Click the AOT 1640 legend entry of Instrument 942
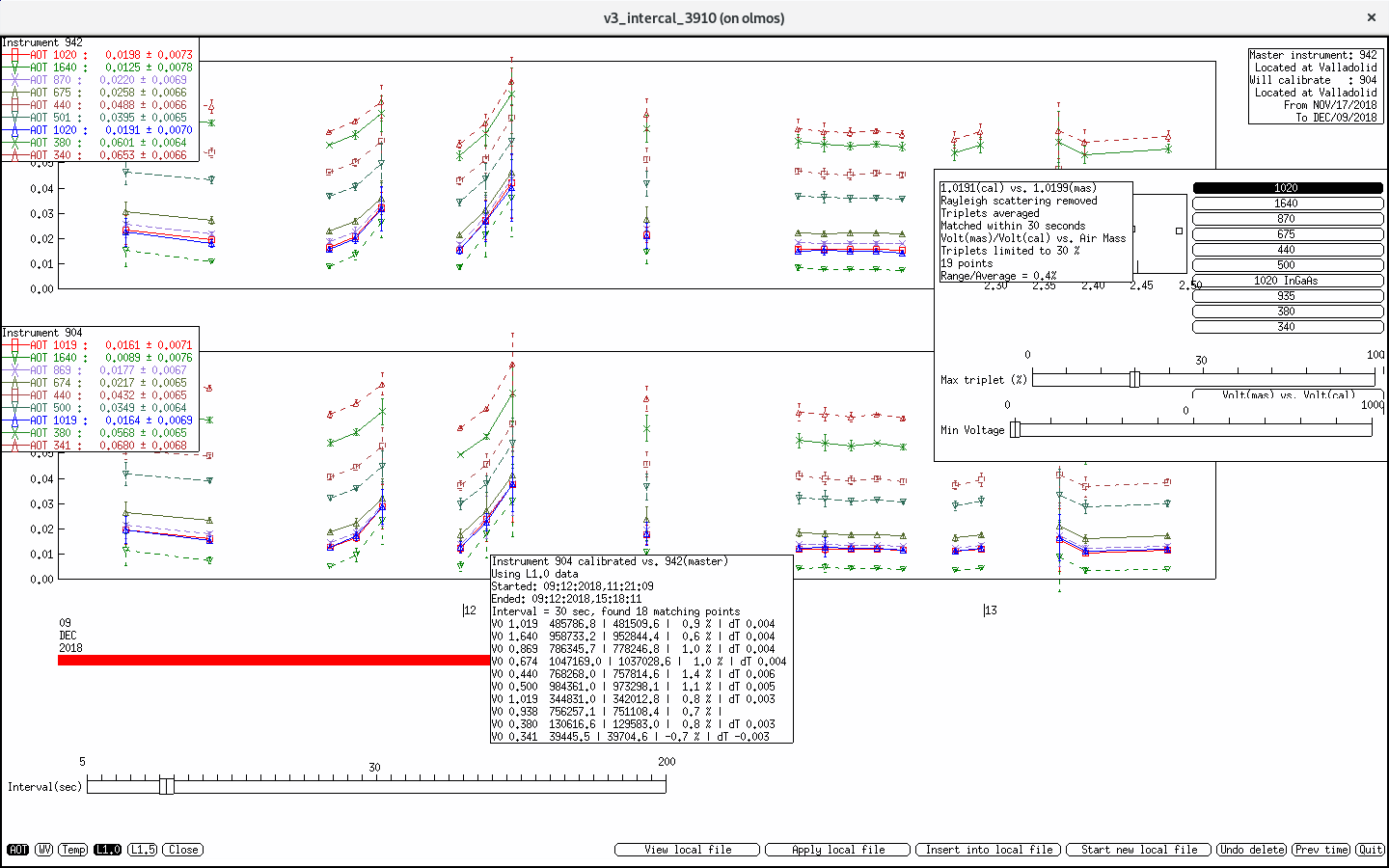1389x868 pixels. [x=98, y=68]
